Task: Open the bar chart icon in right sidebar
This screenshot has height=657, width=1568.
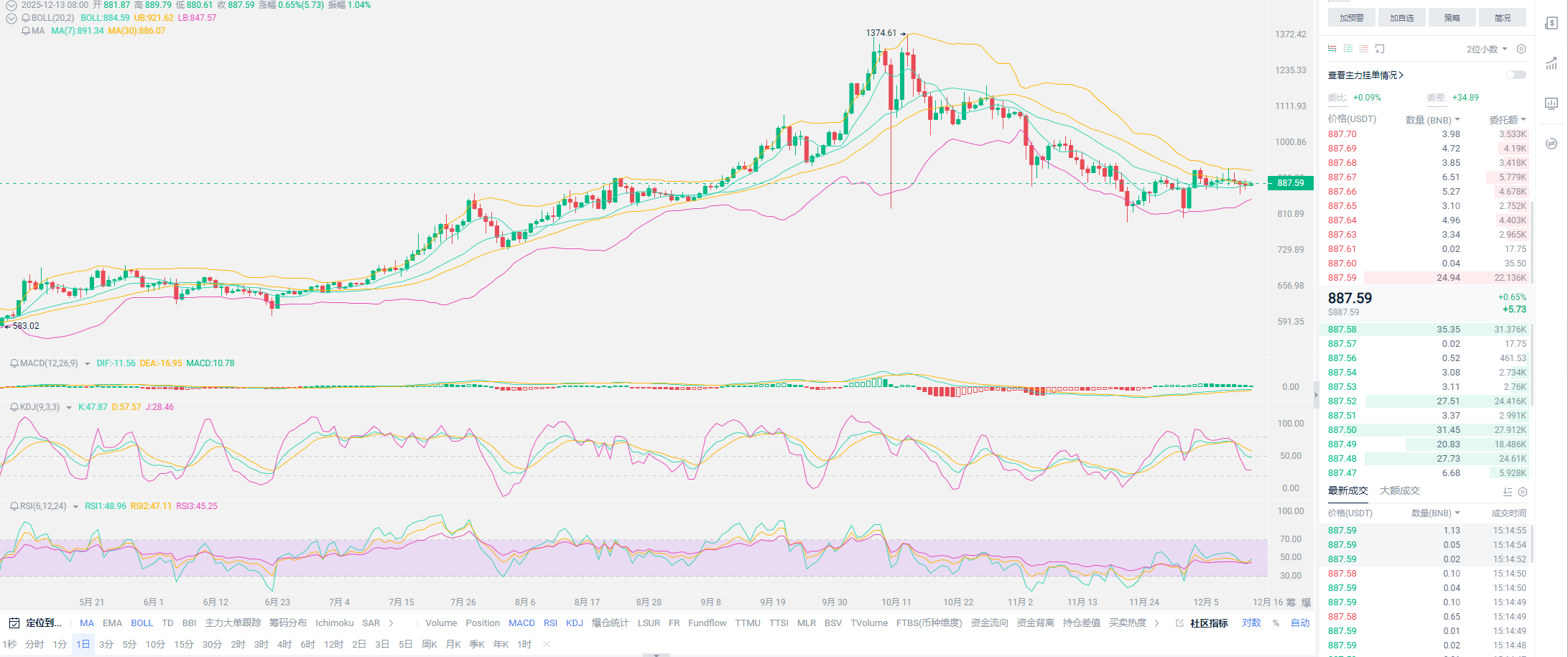Action: (1551, 103)
